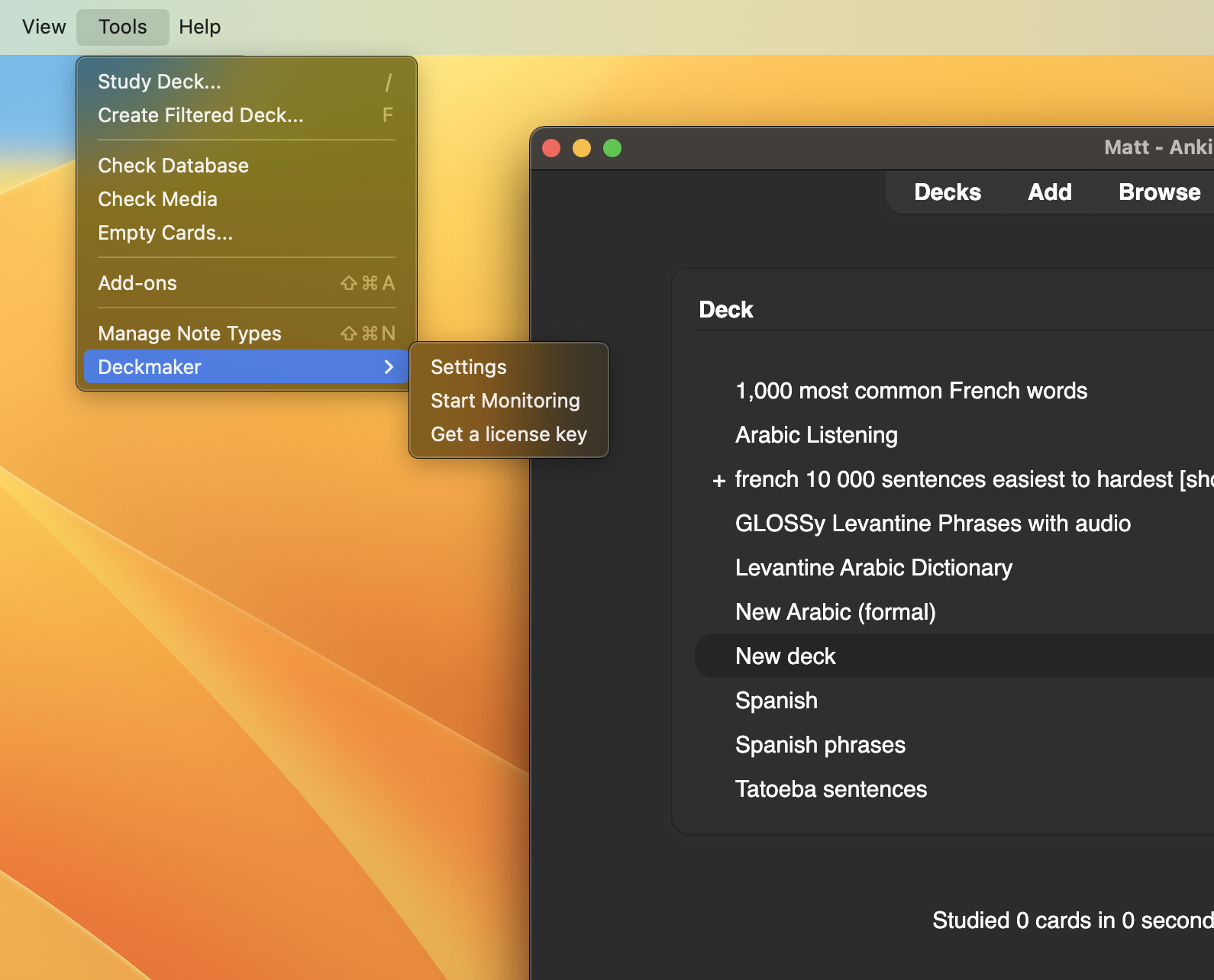Select Manage Note Types
Viewport: 1214px width, 980px height.
(x=189, y=334)
